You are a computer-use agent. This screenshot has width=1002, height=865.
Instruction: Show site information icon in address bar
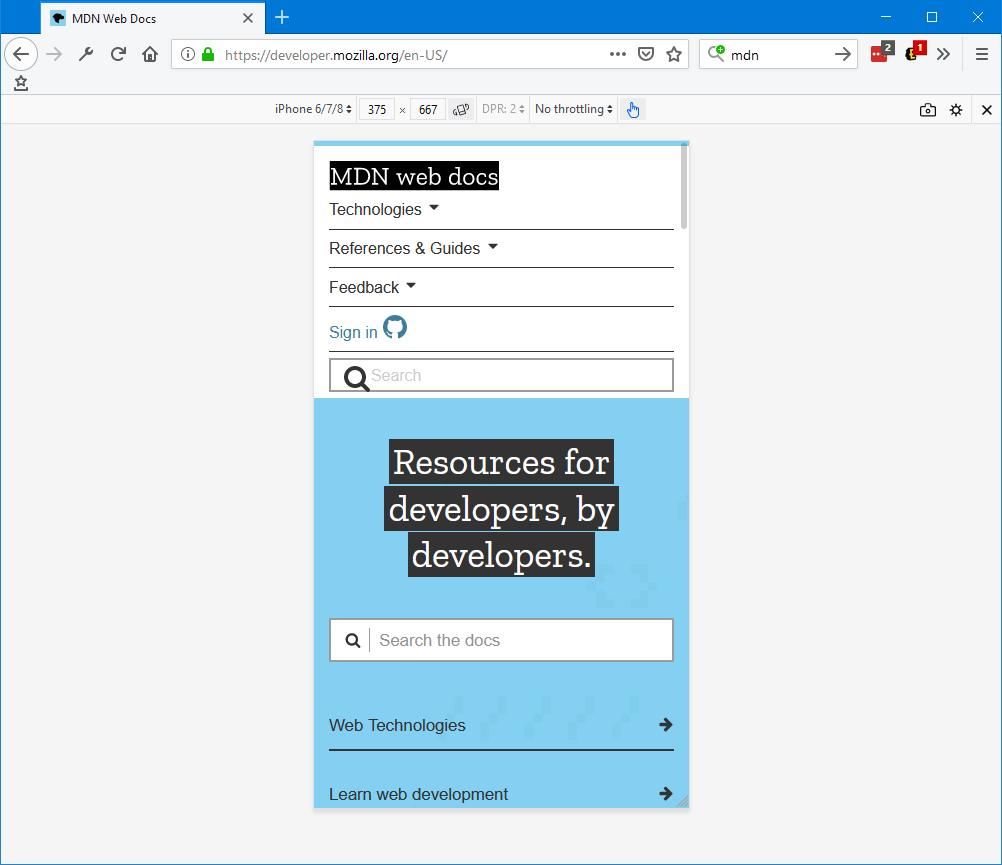pos(188,54)
